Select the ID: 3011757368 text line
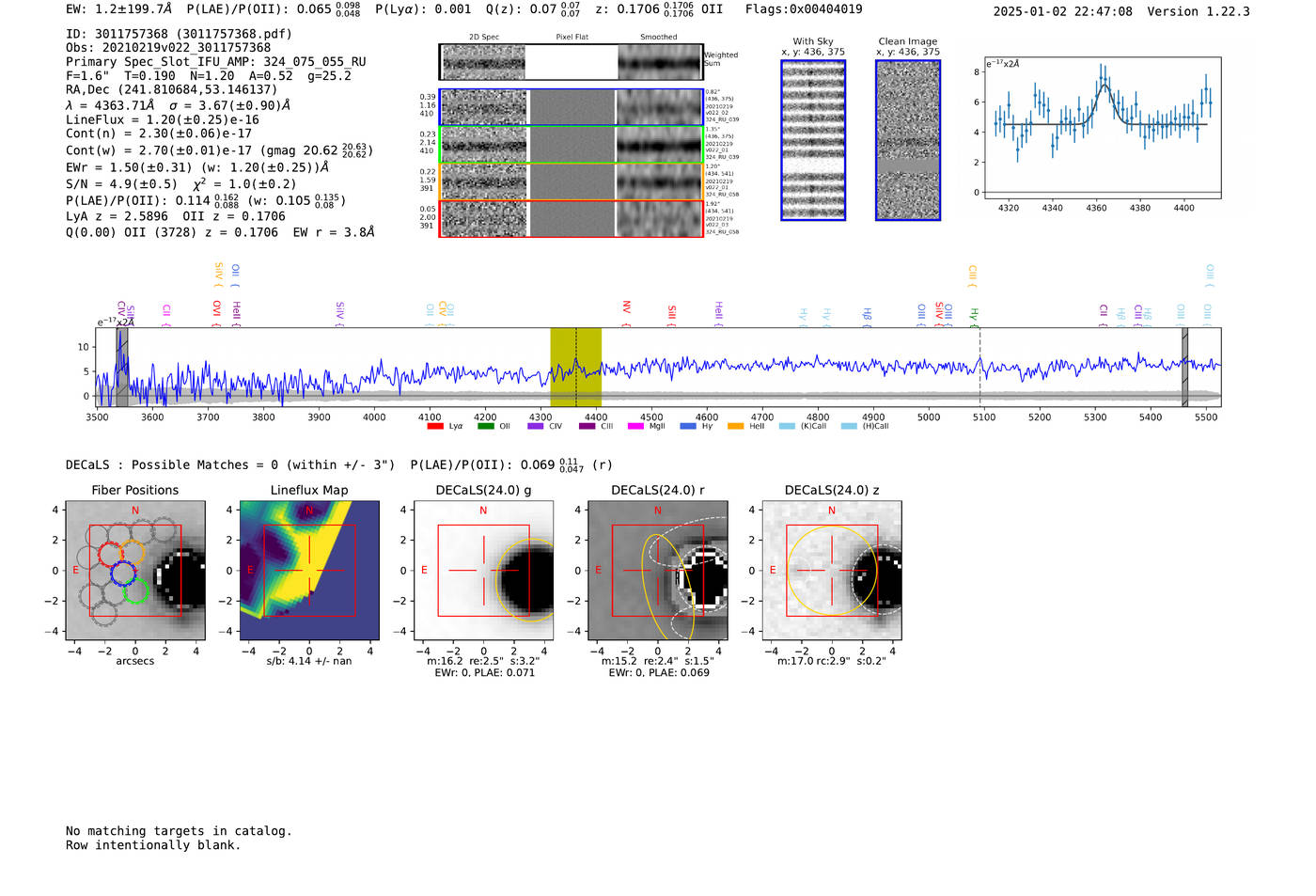The image size is (1316, 896). pyautogui.click(x=179, y=34)
